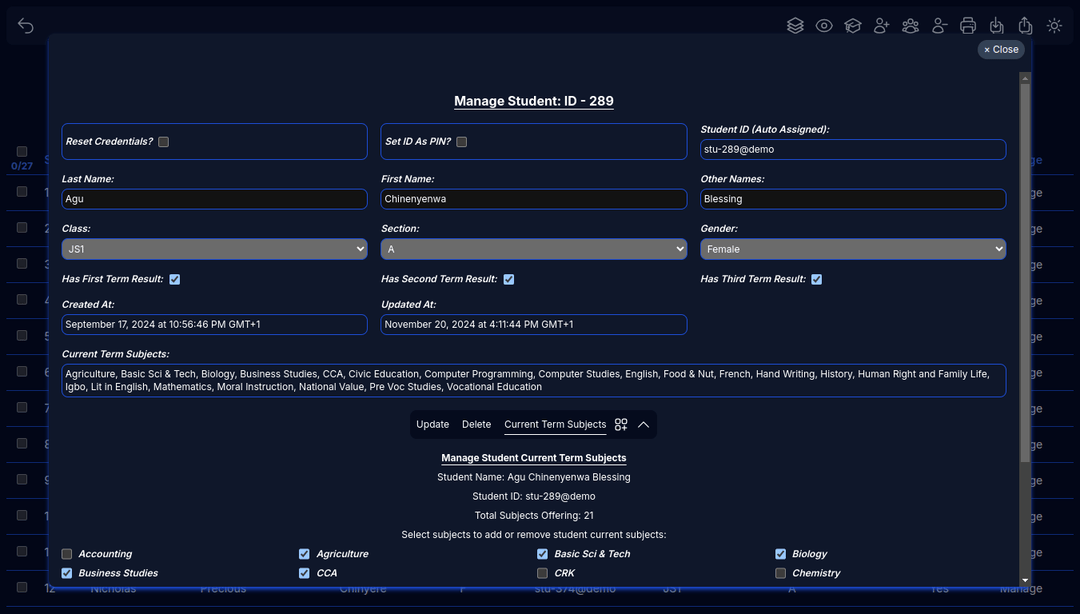Click the graduation cap icon
The height and width of the screenshot is (614, 1080).
(x=852, y=26)
